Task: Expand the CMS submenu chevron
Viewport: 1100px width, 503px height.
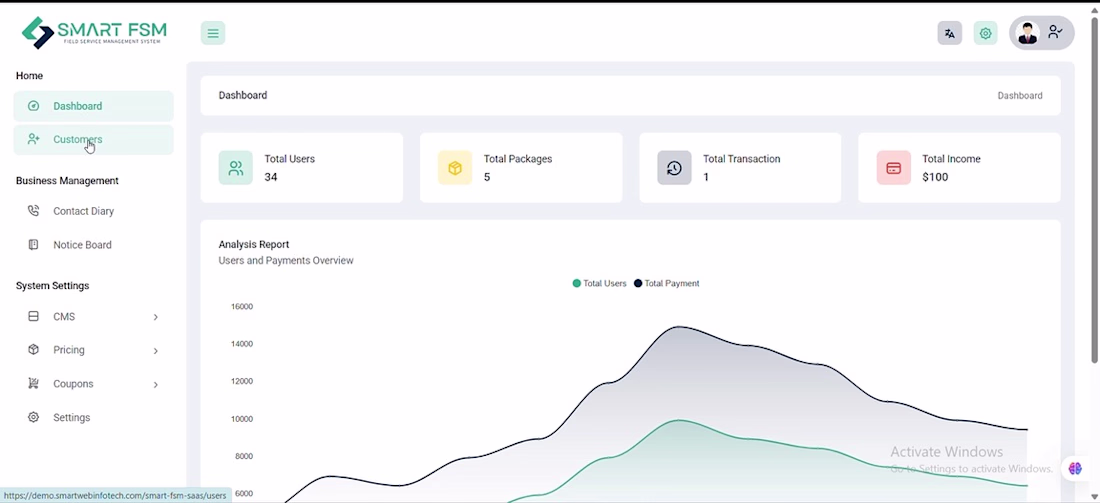Action: pyautogui.click(x=156, y=317)
